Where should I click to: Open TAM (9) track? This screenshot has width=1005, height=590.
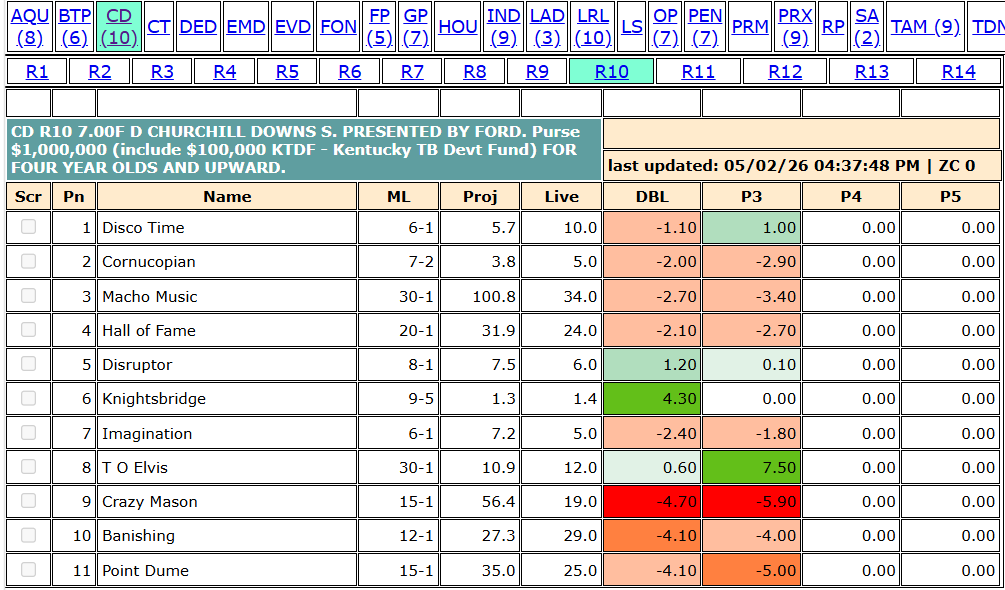click(x=925, y=26)
